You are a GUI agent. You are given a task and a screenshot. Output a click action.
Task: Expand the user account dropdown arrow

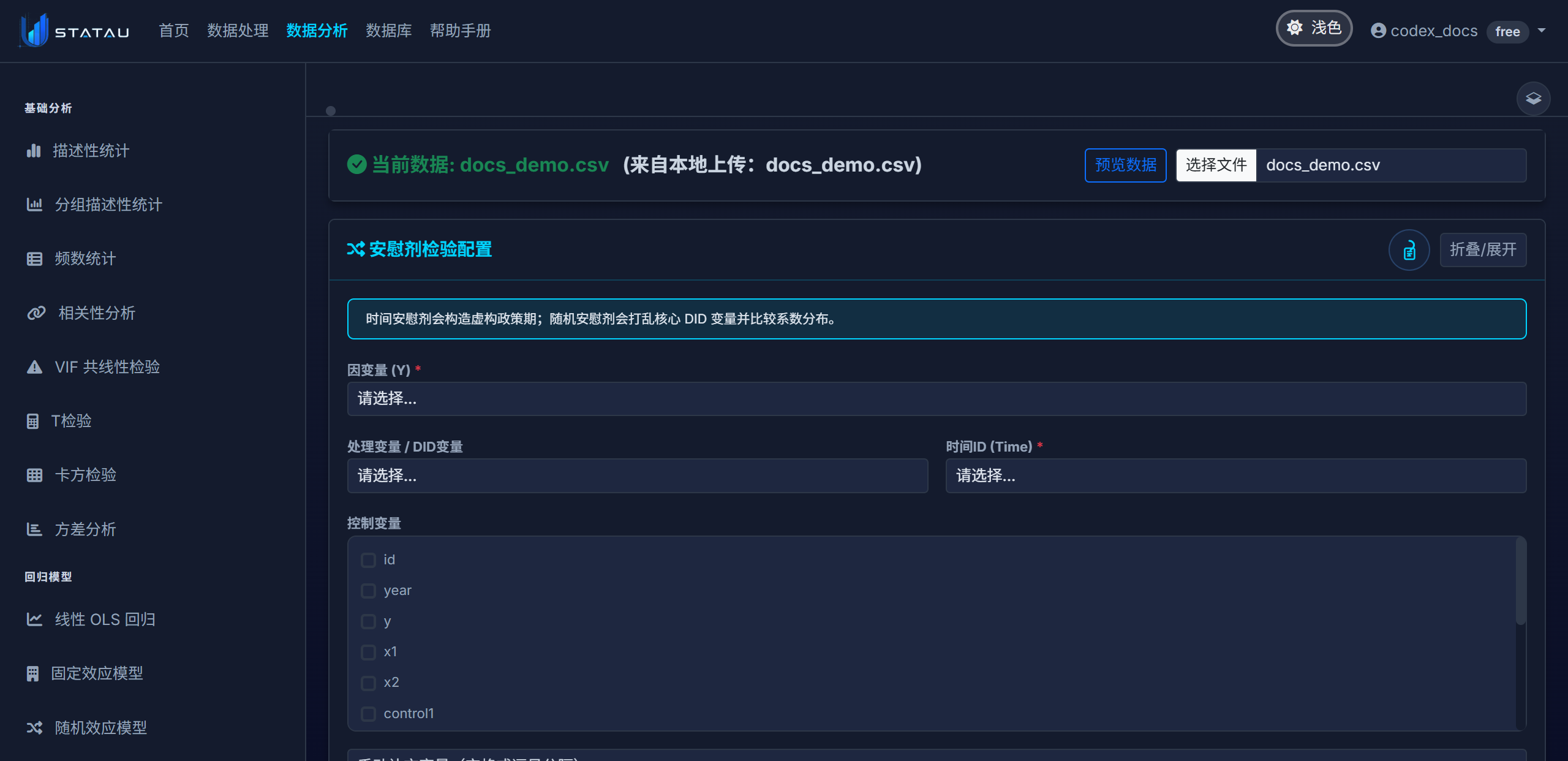click(x=1542, y=30)
